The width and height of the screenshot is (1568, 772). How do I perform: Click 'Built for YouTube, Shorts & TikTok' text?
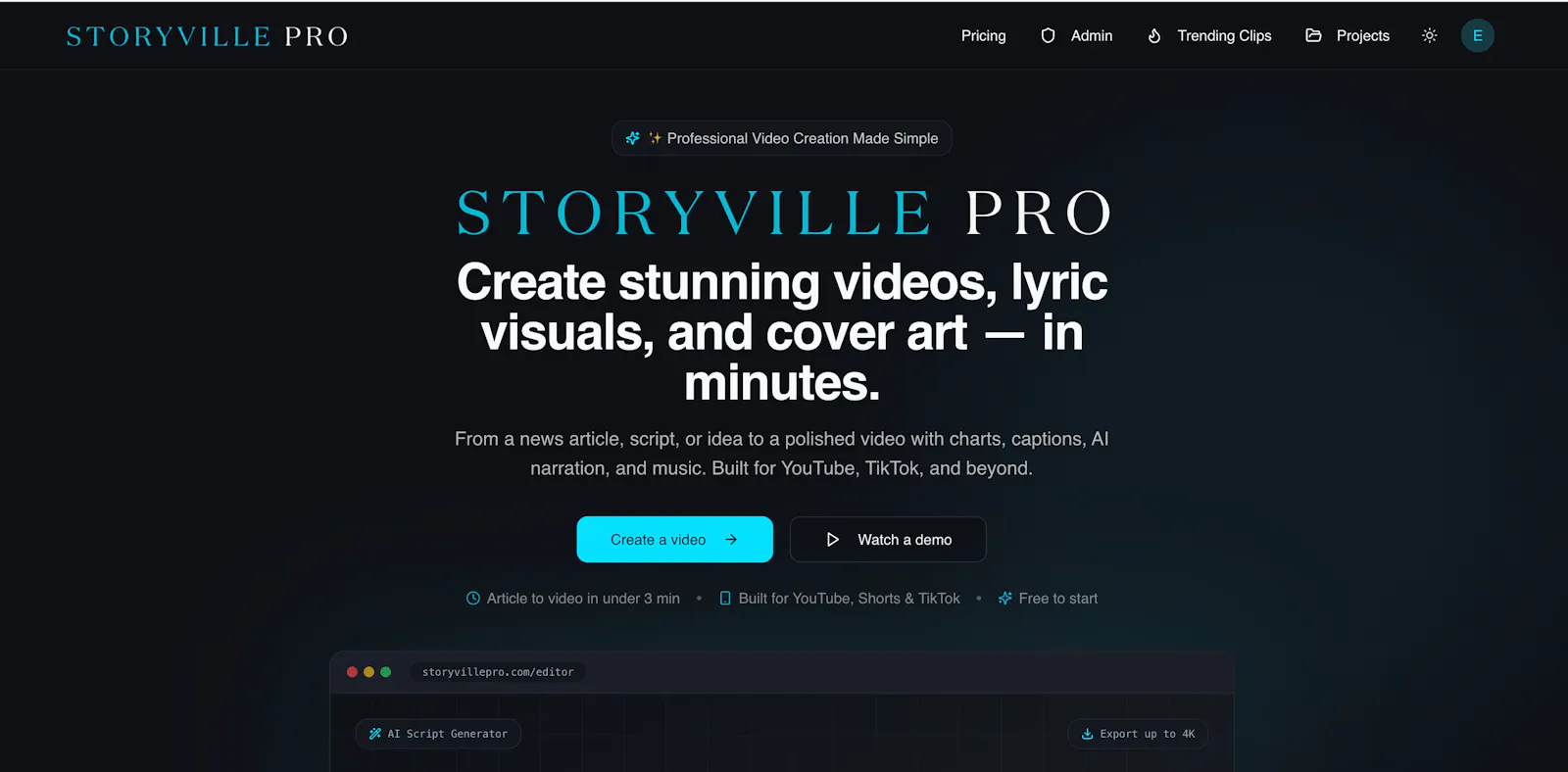coord(850,599)
